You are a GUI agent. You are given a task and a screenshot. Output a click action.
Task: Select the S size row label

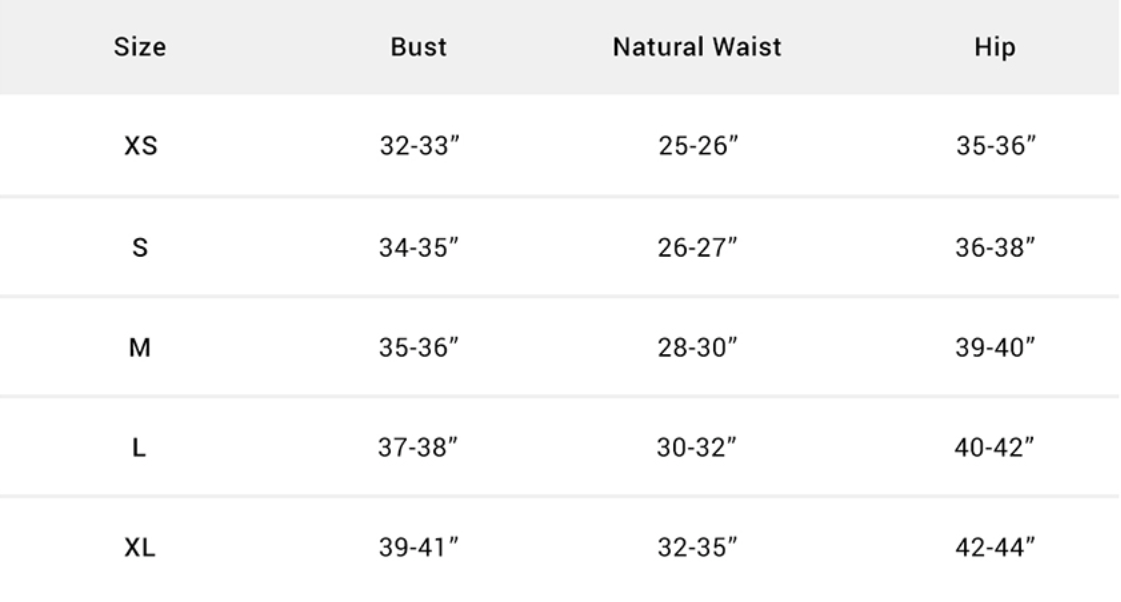click(x=140, y=248)
